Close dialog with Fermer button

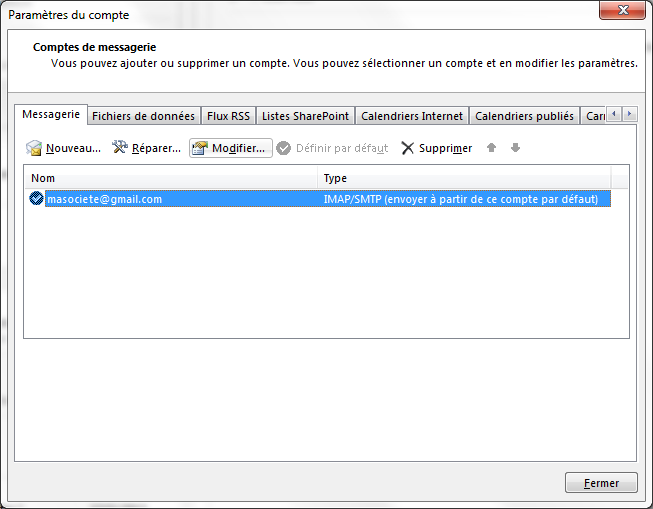[x=601, y=483]
